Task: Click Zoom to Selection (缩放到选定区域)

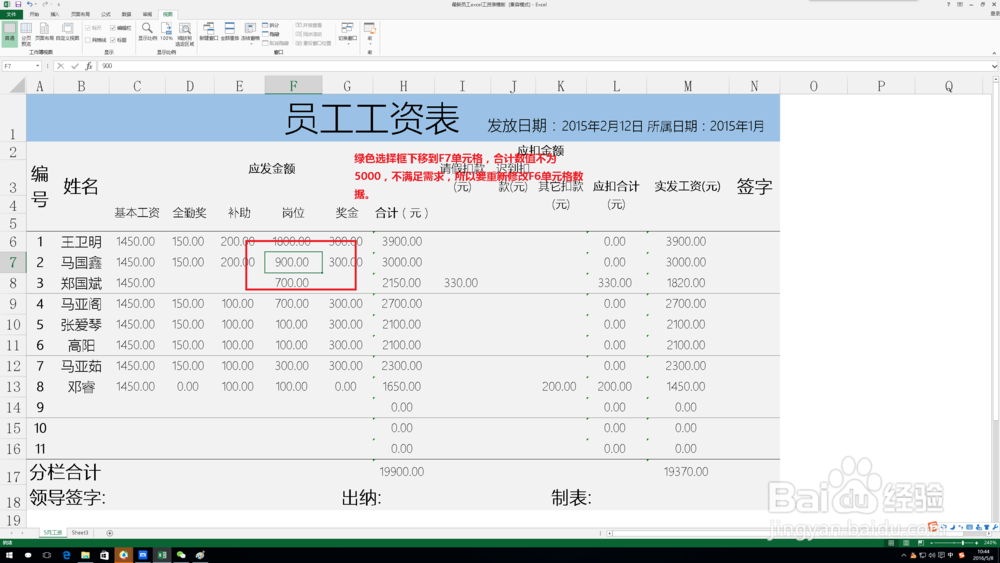Action: pos(184,34)
